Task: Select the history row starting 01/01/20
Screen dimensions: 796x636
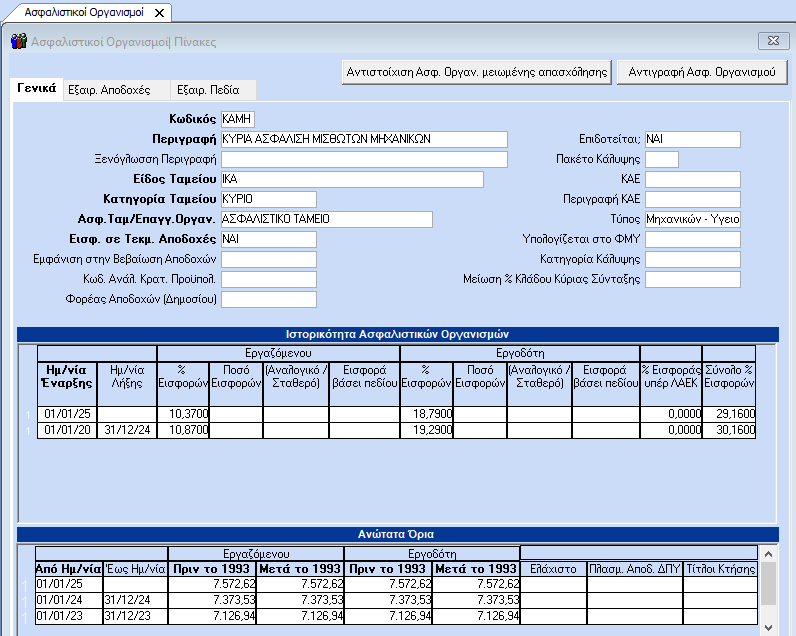Action: (396, 430)
